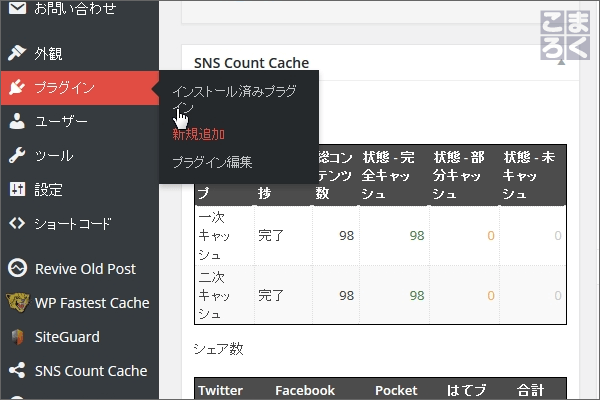Click the 状態 - 完全キャッシュ column header
Image resolution: width=600 pixels, height=400 pixels.
tap(394, 175)
